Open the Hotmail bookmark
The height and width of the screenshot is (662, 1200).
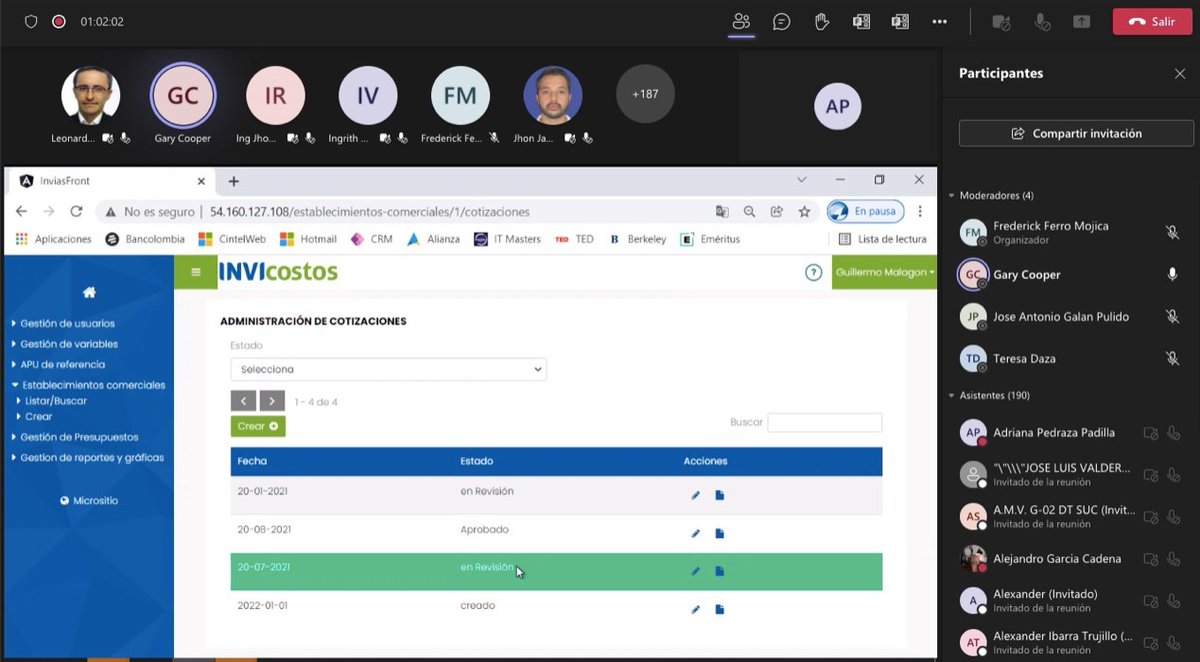point(308,239)
